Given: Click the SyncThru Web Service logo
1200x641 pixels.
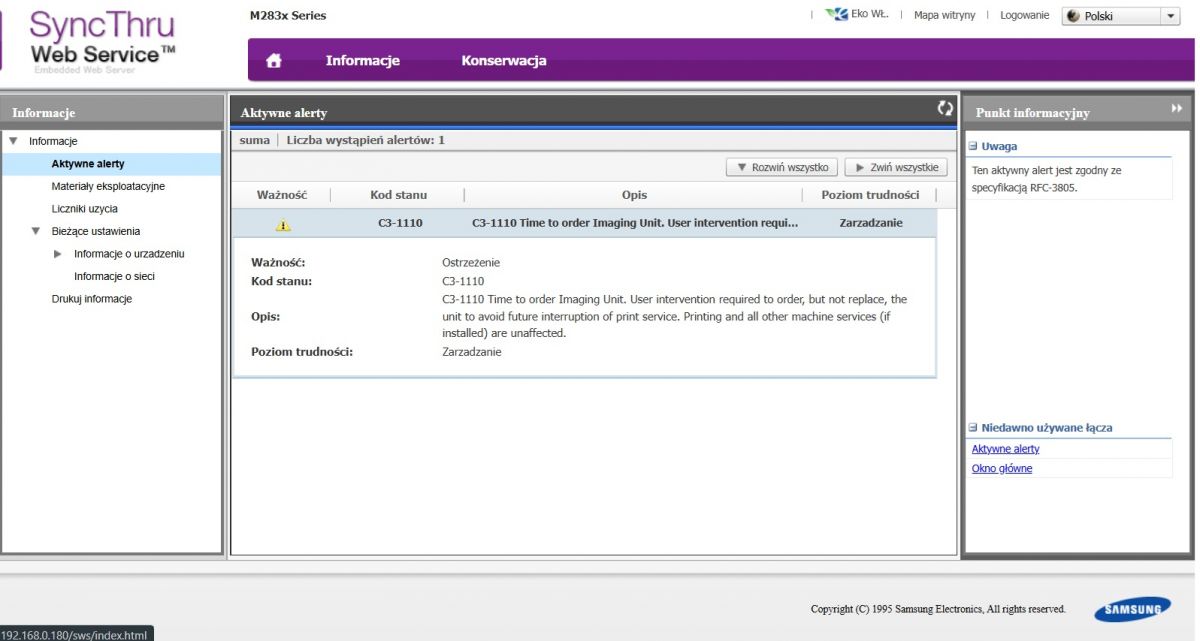Looking at the screenshot, I should point(102,40).
